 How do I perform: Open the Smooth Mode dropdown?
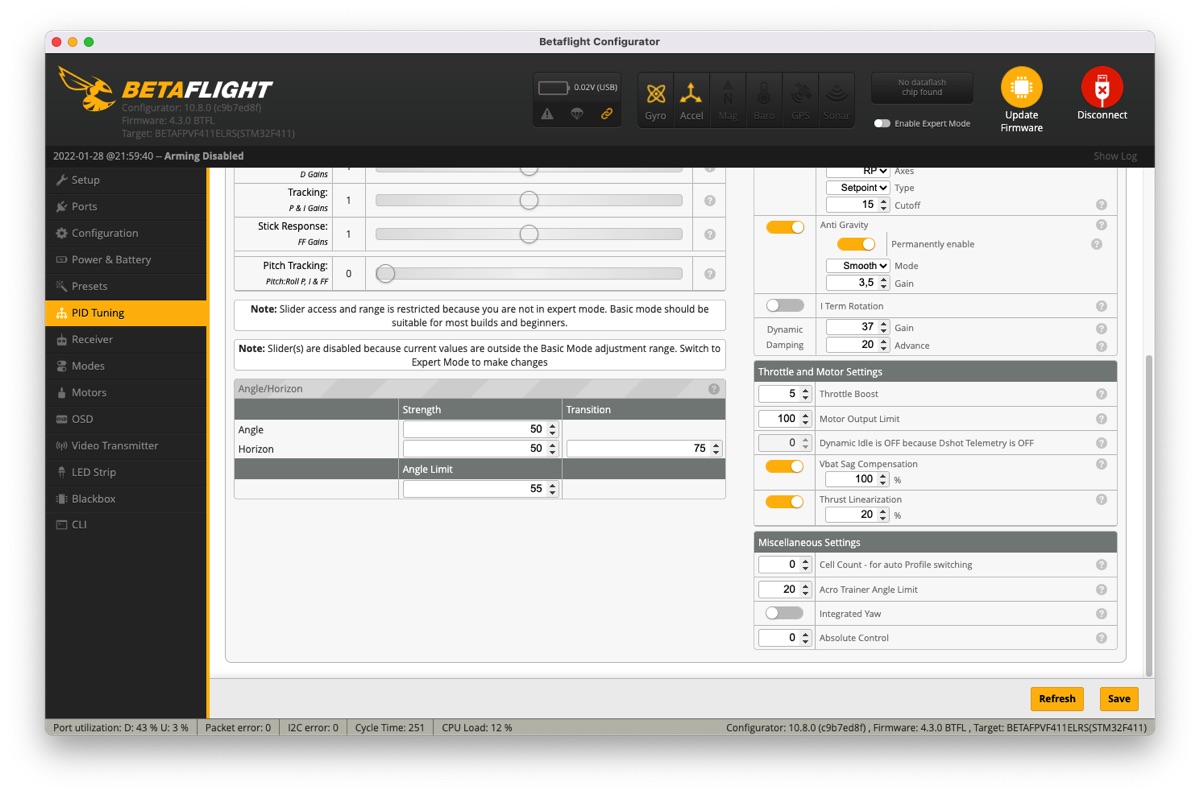click(x=858, y=266)
